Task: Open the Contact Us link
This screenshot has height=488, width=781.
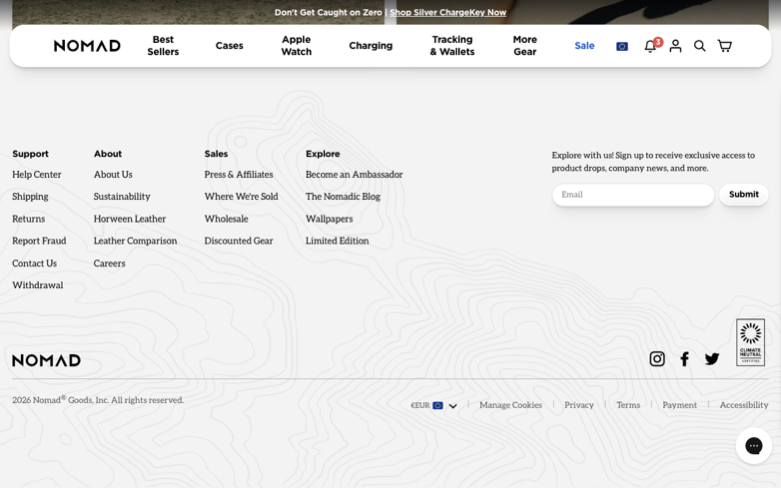Action: [34, 263]
